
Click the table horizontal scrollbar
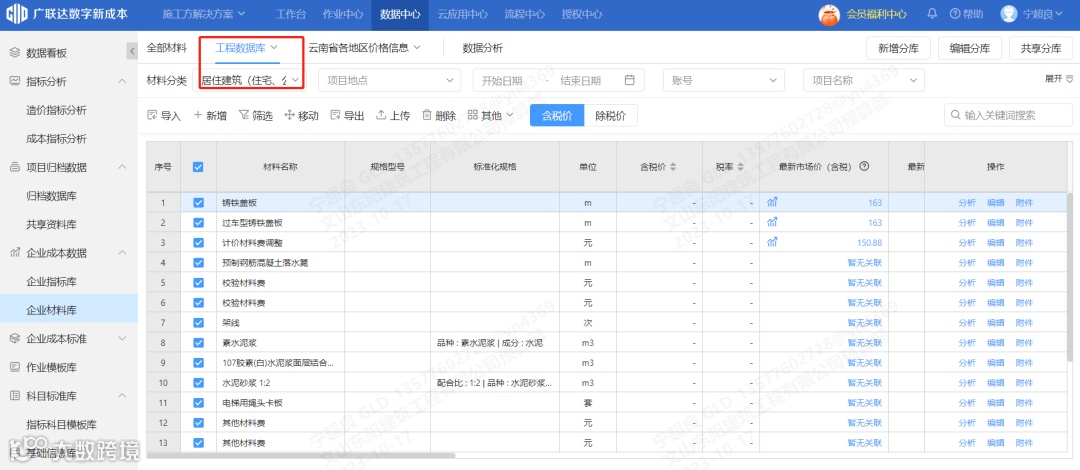(301, 456)
